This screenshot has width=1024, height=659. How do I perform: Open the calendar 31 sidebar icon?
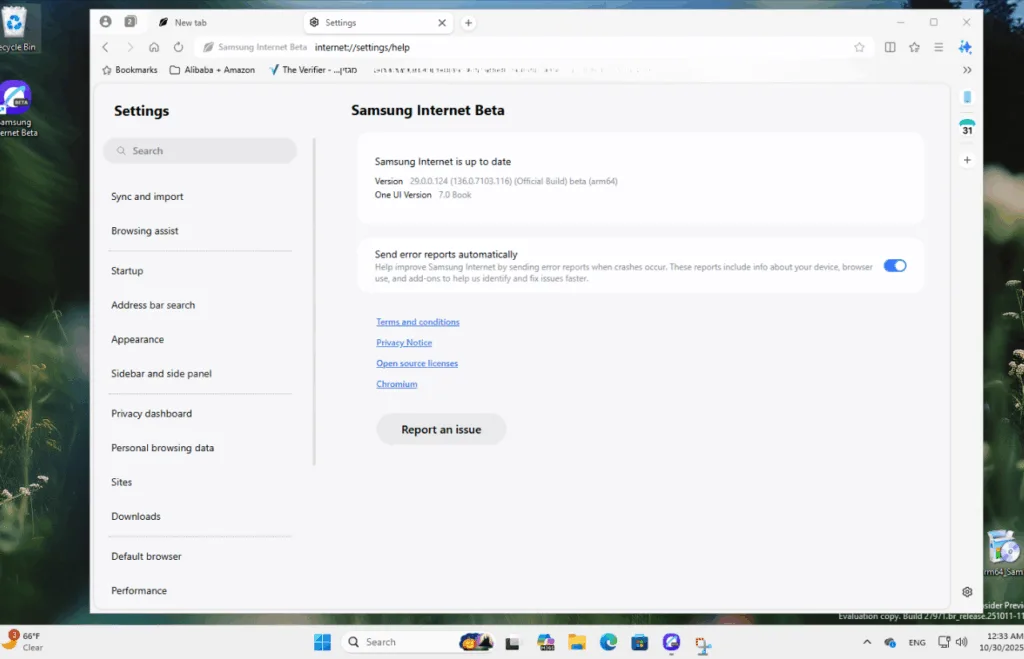click(x=967, y=127)
